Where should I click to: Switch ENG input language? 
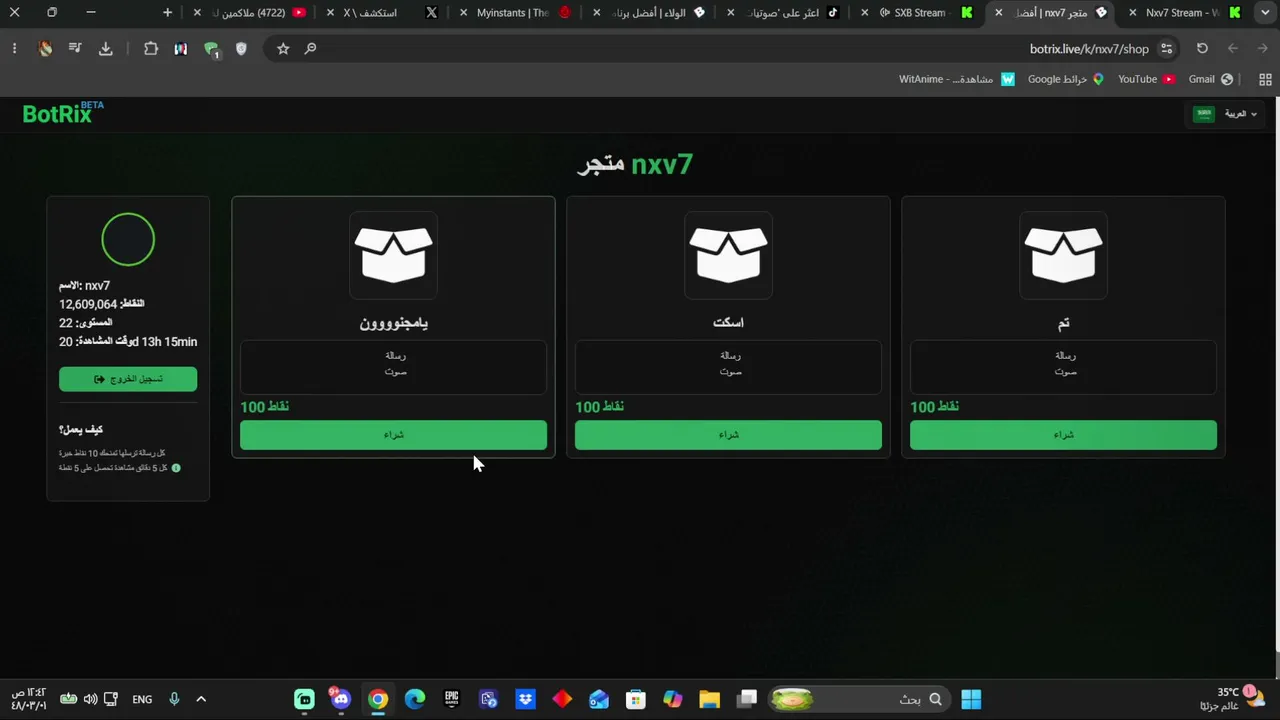click(142, 699)
